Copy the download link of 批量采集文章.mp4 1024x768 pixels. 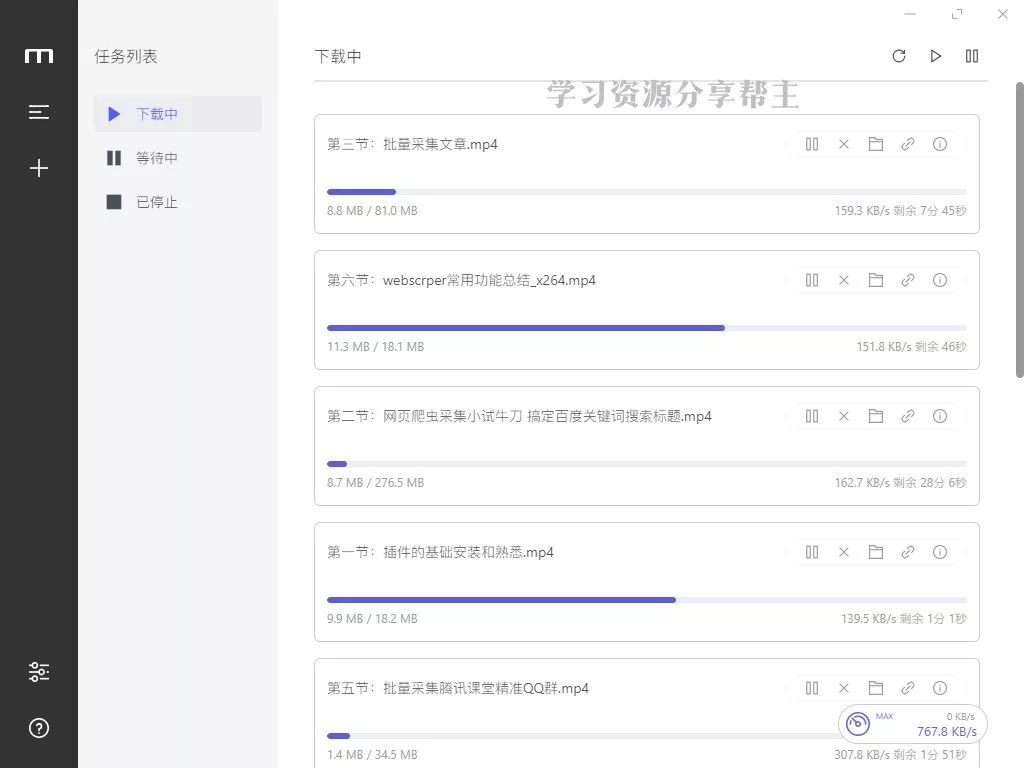(908, 144)
